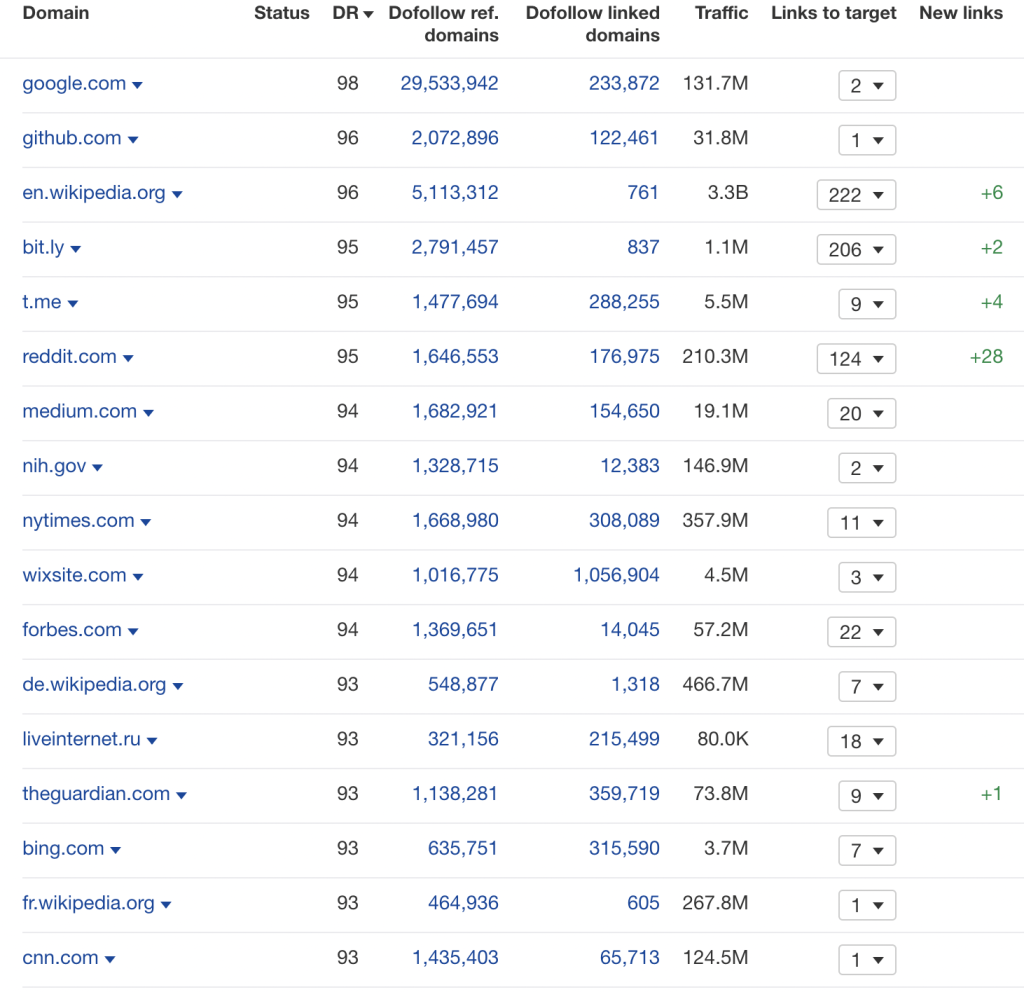Open the de.wikipedia.org domain link

(94, 684)
